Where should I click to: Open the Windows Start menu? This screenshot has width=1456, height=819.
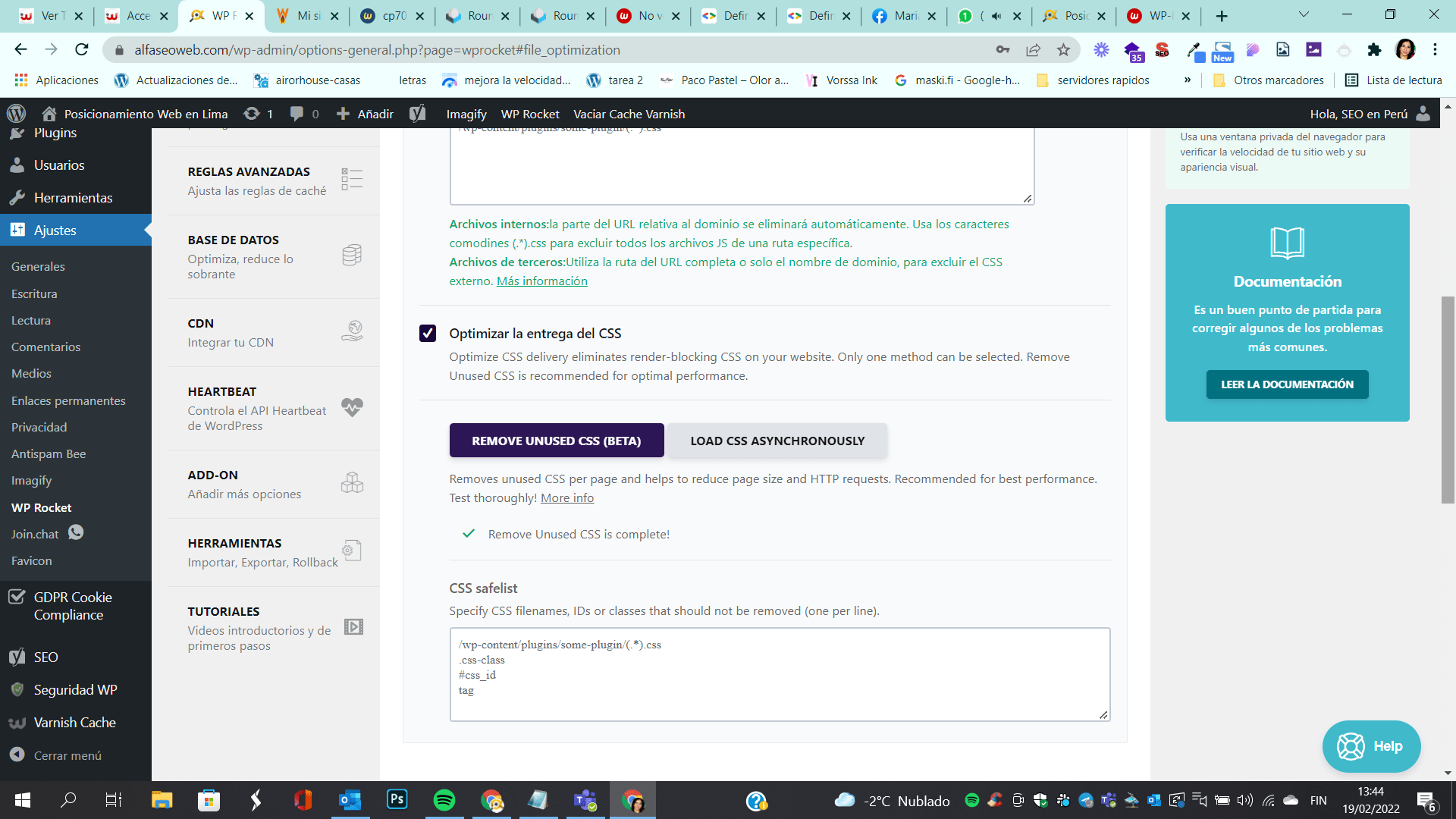[23, 800]
